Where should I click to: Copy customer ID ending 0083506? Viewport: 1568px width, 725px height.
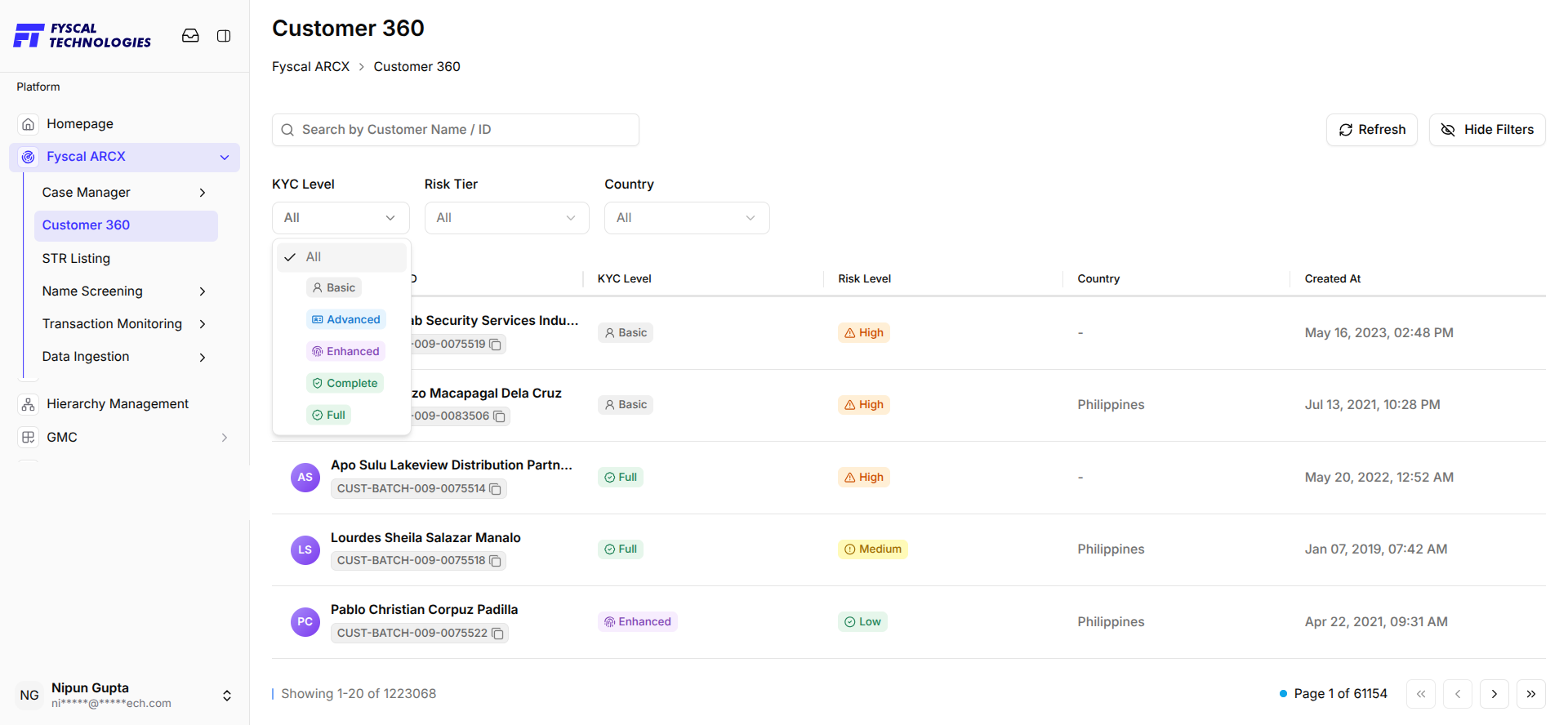(499, 416)
